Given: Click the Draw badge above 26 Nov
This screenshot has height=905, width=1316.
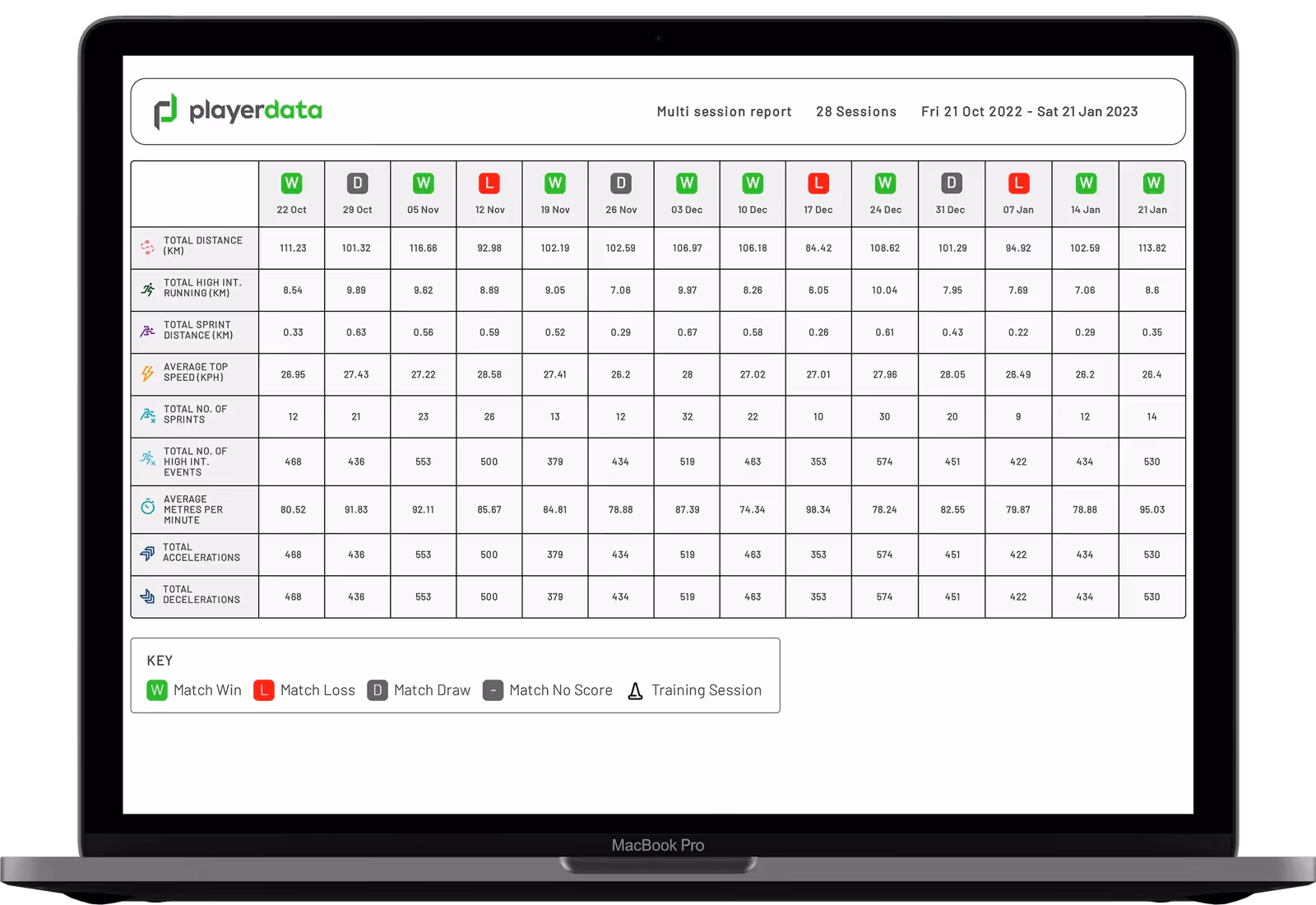Looking at the screenshot, I should click(621, 183).
